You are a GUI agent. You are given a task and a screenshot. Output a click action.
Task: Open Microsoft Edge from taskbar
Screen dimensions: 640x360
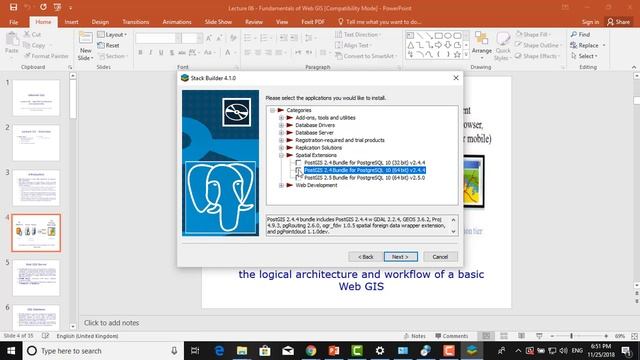click(x=219, y=351)
